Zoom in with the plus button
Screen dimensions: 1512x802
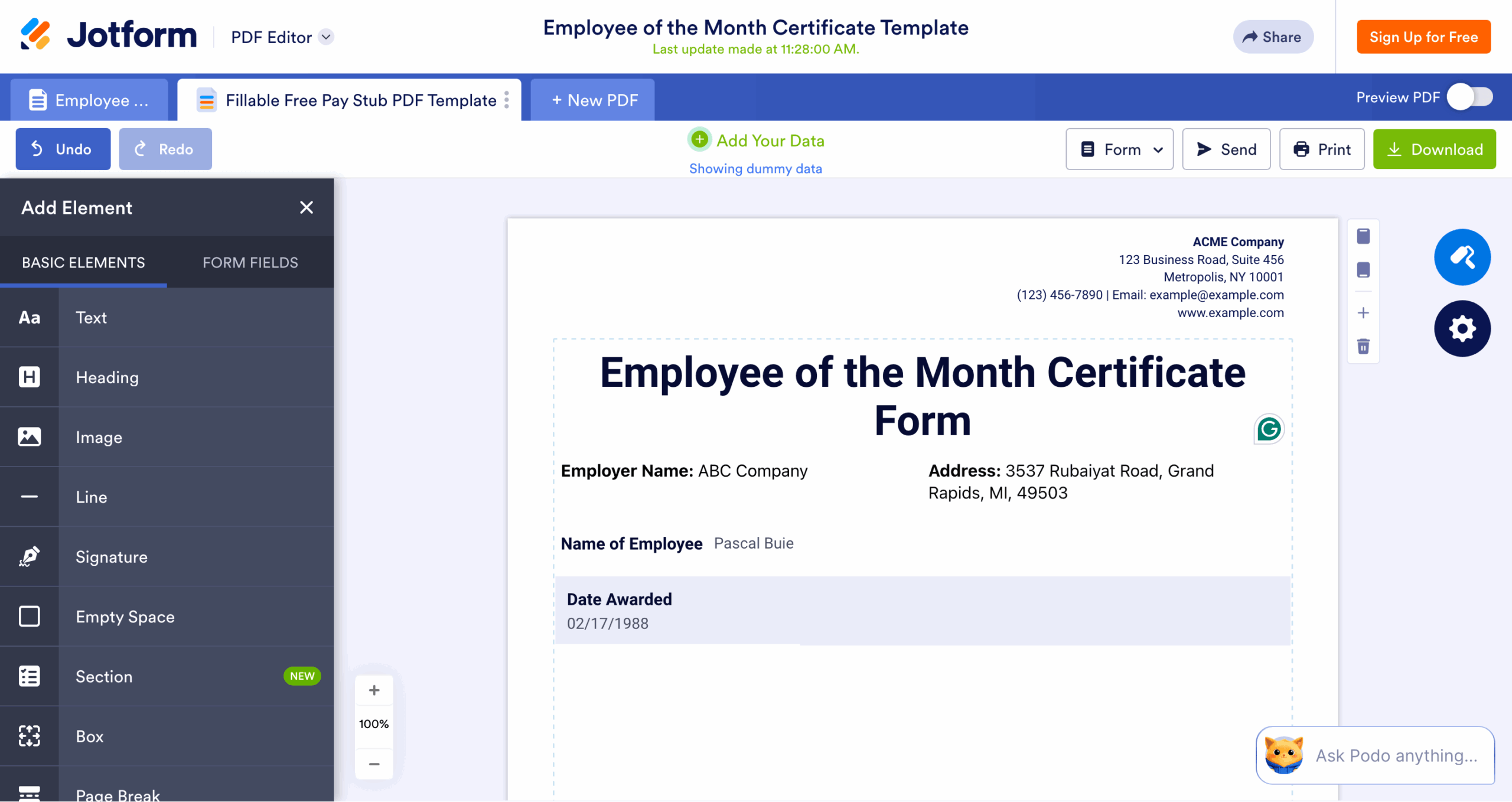(374, 690)
